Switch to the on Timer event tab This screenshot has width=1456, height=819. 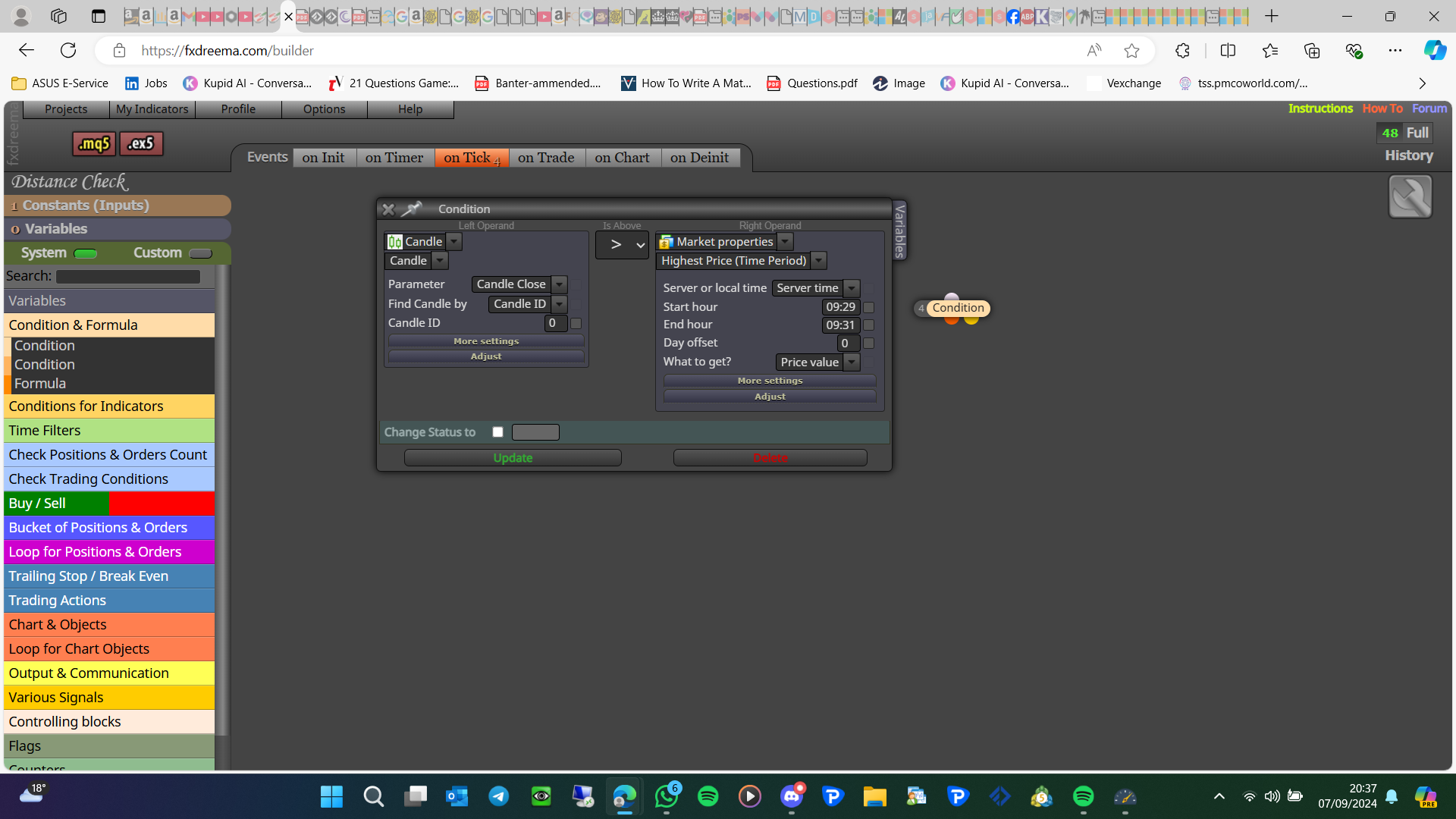(x=394, y=158)
